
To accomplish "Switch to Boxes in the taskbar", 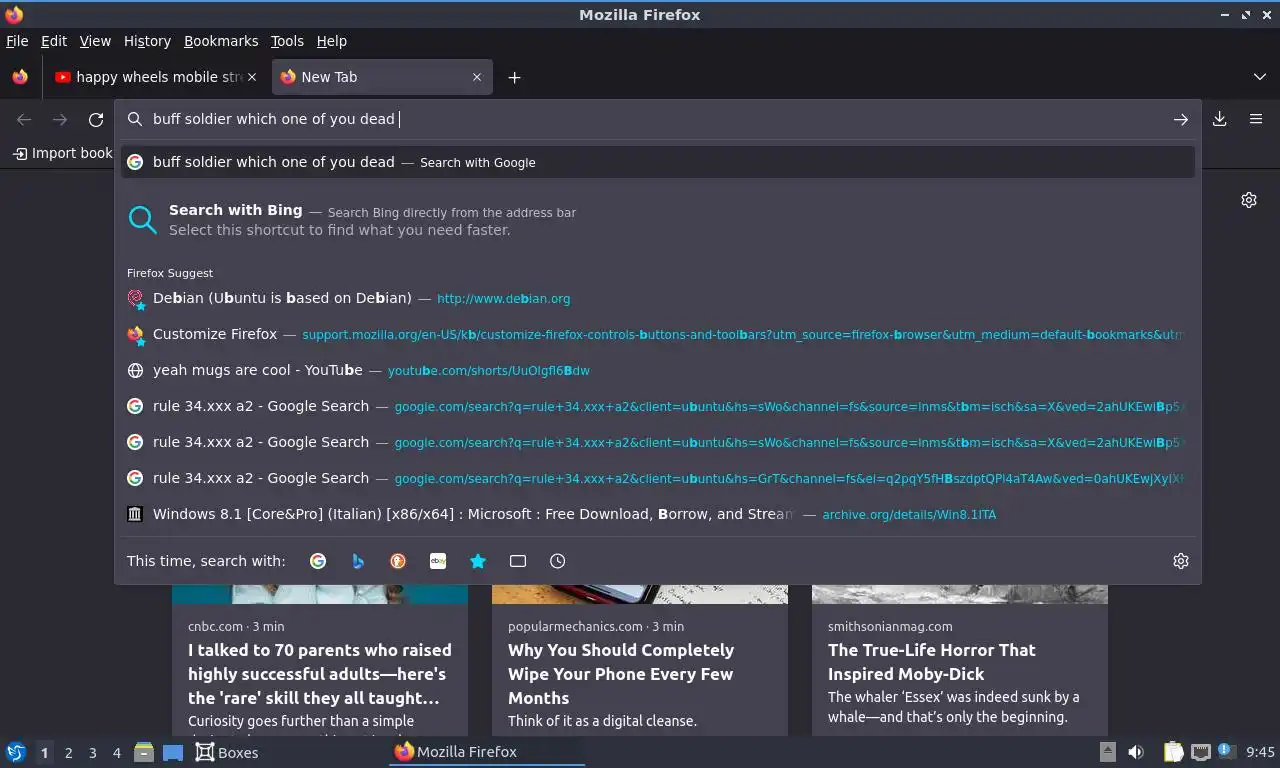I will tap(227, 752).
